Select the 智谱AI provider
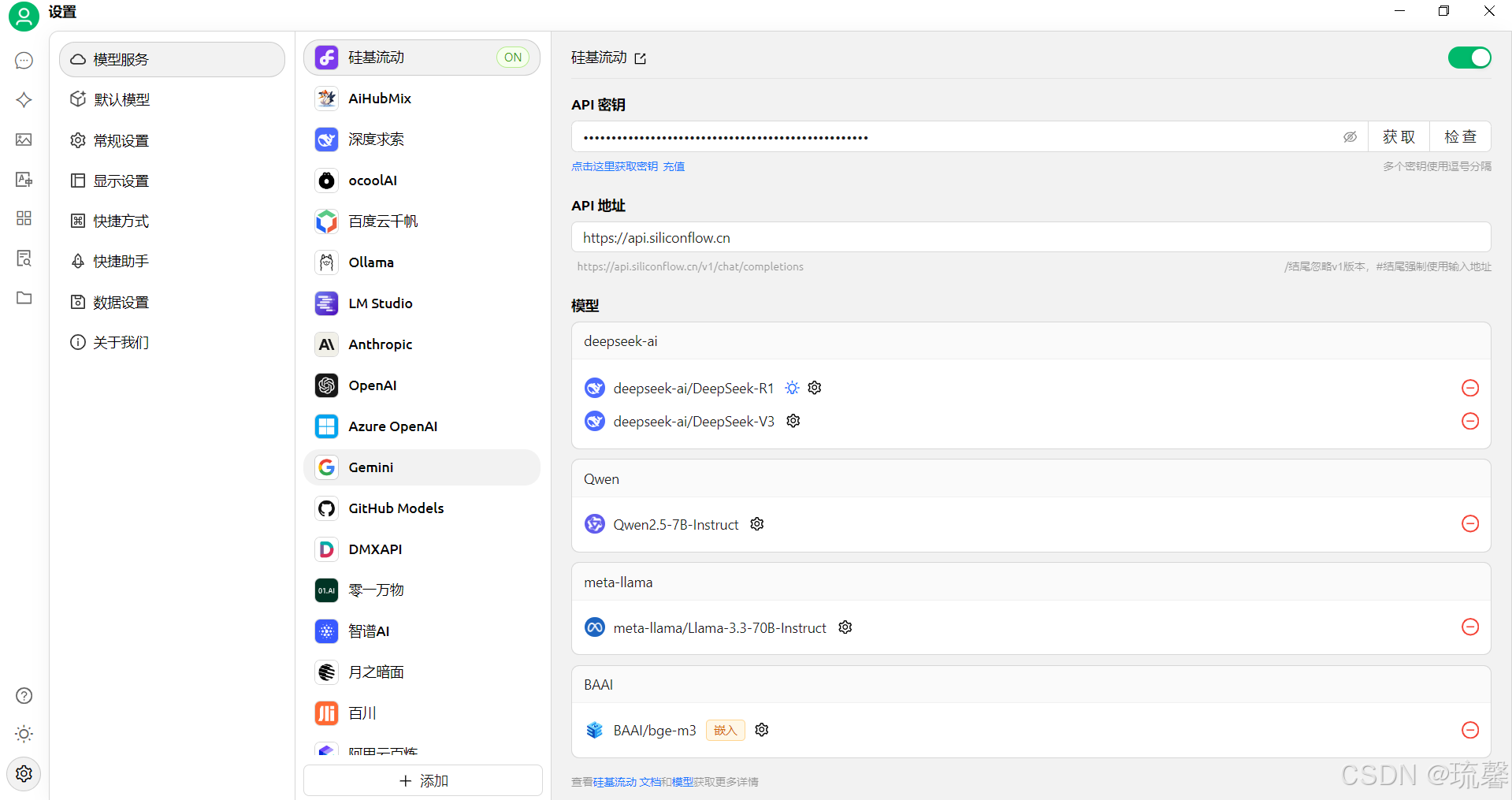The height and width of the screenshot is (800, 1512). (422, 631)
